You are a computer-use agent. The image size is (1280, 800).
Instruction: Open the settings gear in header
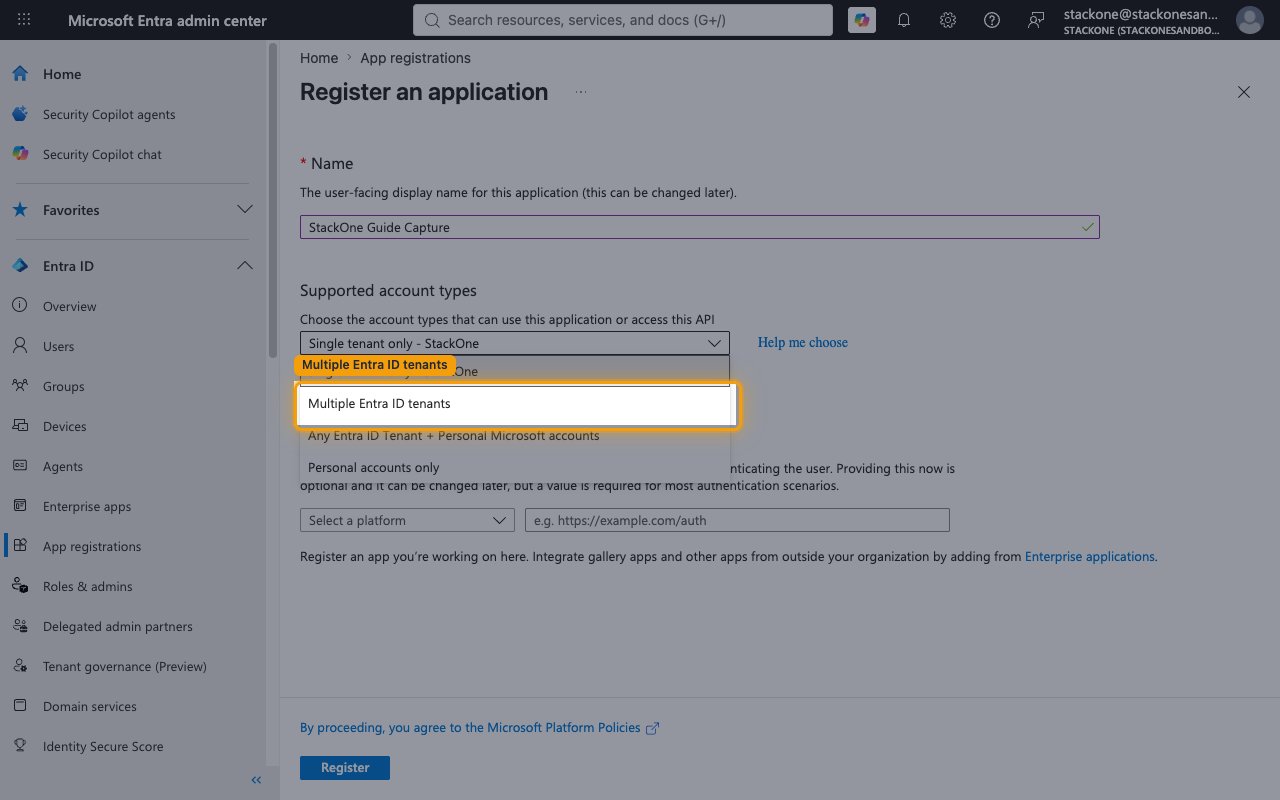pyautogui.click(x=948, y=20)
